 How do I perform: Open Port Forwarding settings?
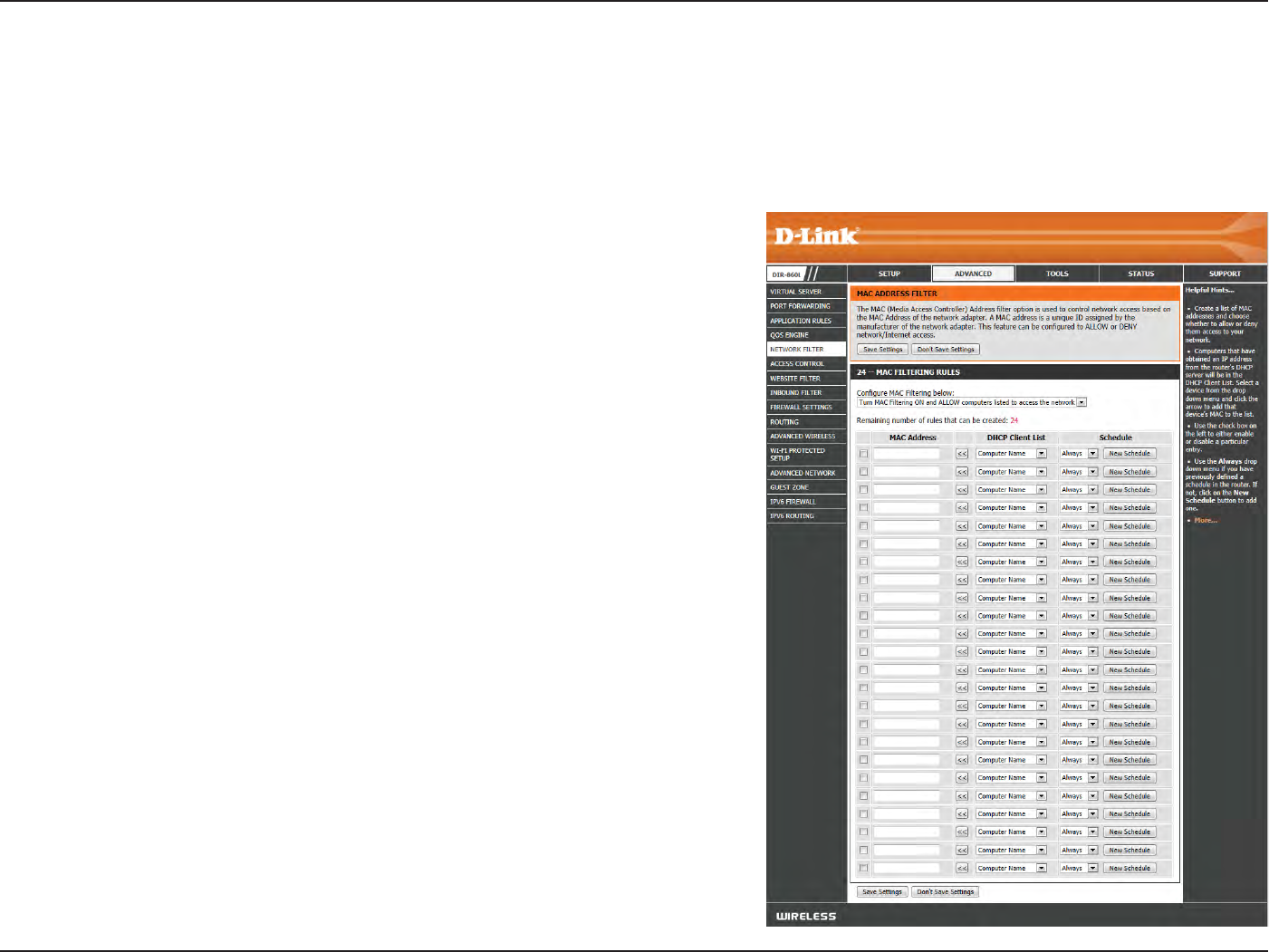[x=806, y=306]
